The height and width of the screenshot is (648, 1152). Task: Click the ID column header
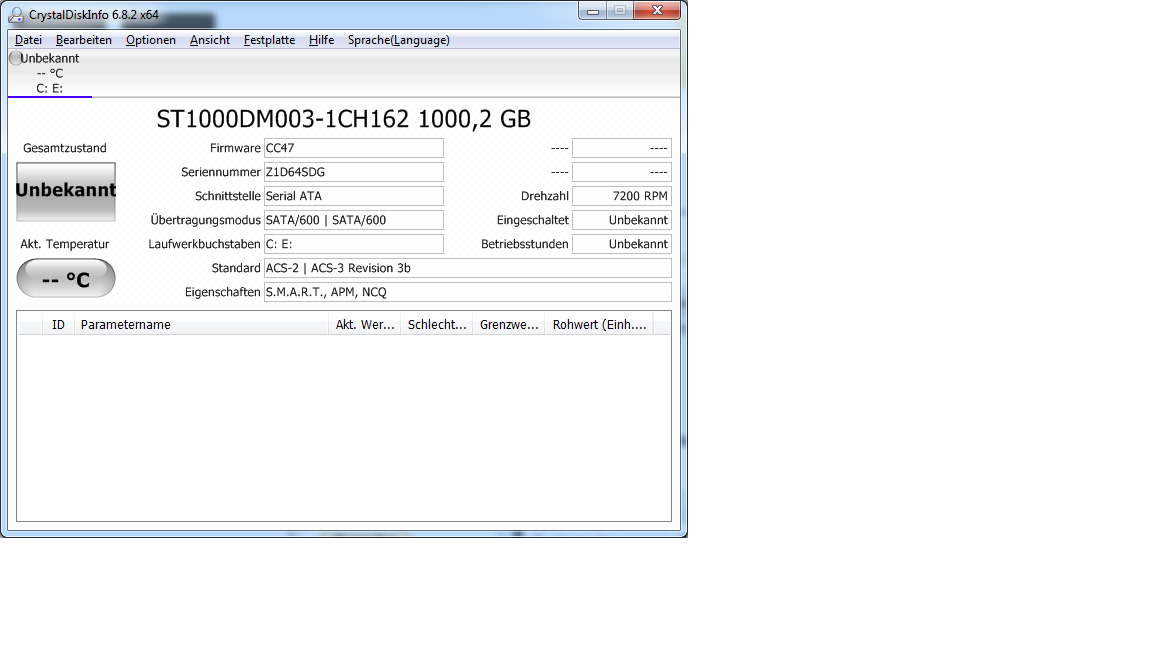58,325
